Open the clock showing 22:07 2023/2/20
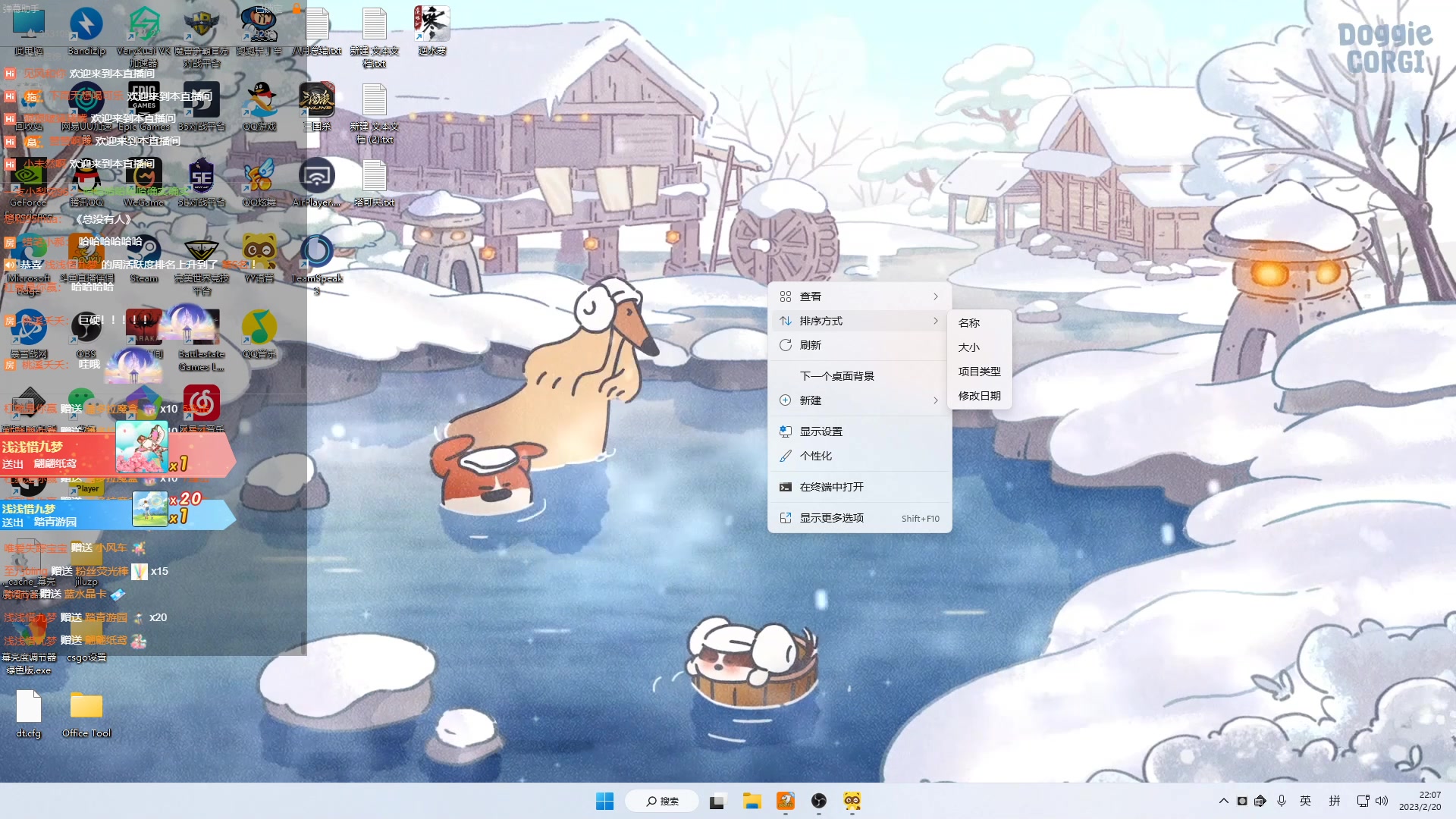Viewport: 1456px width, 819px height. 1420,801
